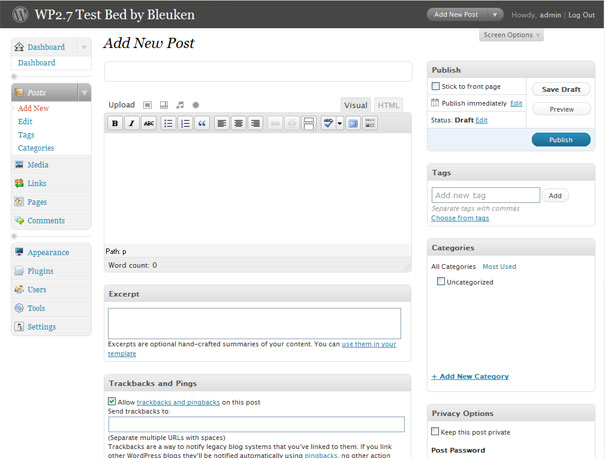Align text center
The height and width of the screenshot is (458, 605).
239,123
